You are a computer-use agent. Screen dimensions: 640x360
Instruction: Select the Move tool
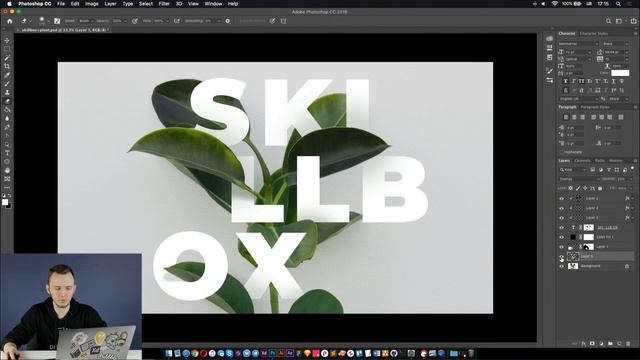click(x=7, y=40)
